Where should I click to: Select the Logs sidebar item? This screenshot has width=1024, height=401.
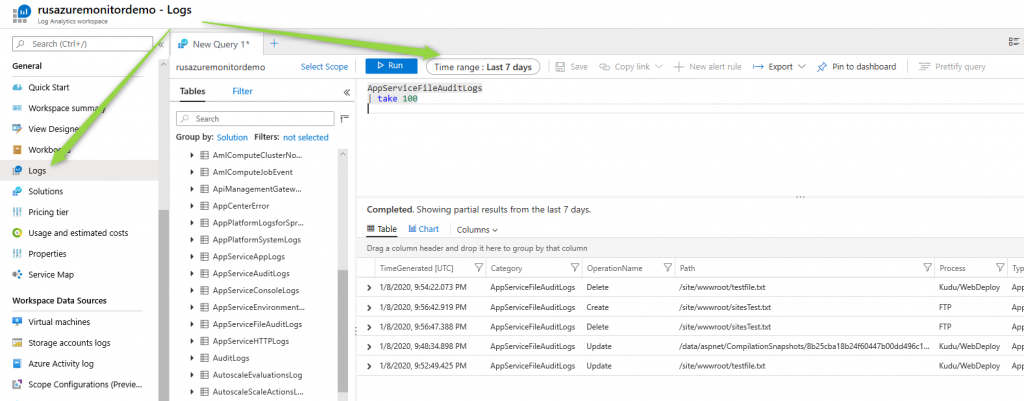[37, 170]
